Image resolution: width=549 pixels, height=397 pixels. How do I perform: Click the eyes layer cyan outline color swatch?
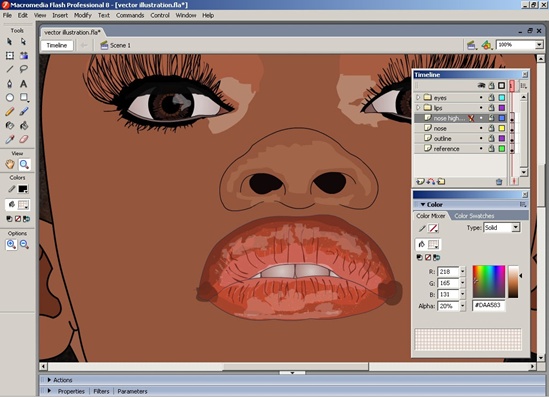coord(502,98)
